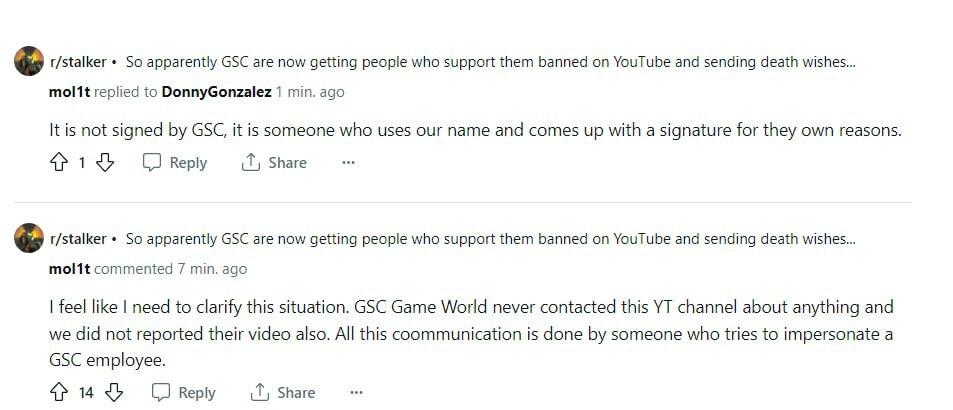Open more options on first comment
Screen dimensions: 953x410
[x=348, y=163]
